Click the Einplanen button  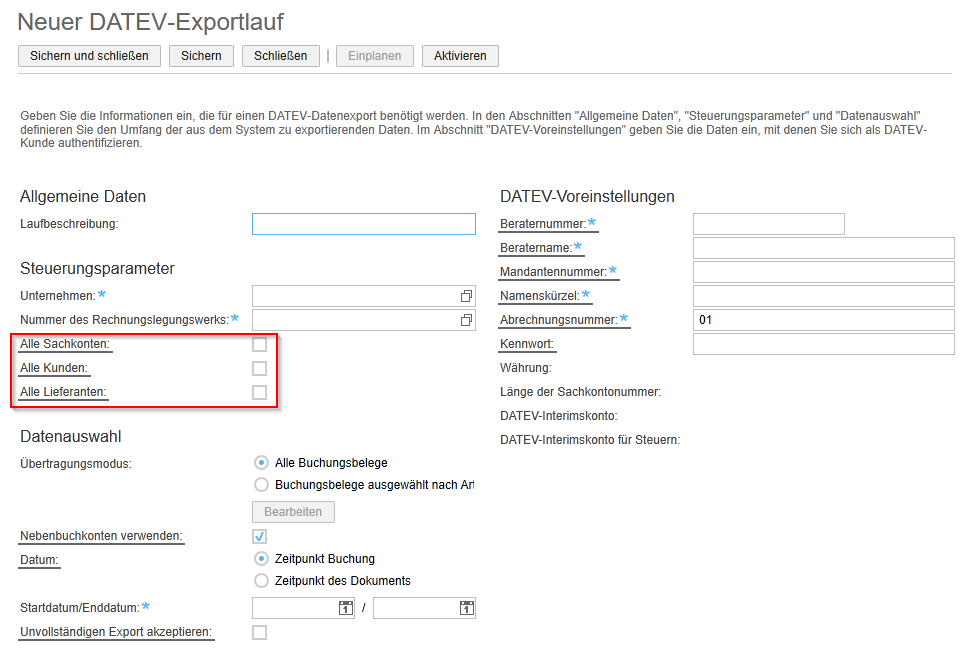375,56
